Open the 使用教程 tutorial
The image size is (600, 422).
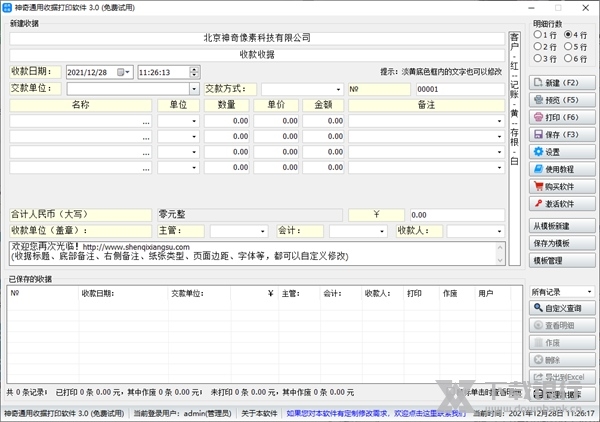[x=561, y=169]
